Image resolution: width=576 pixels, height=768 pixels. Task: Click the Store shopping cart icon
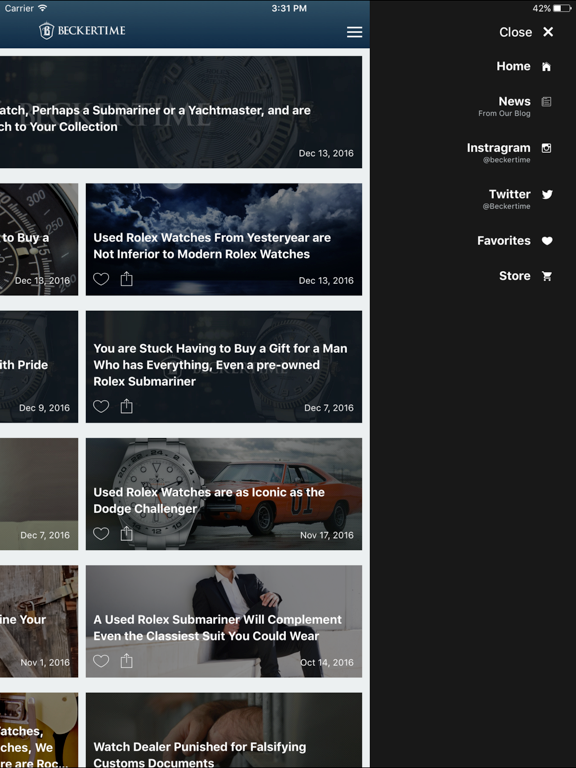pyautogui.click(x=547, y=276)
